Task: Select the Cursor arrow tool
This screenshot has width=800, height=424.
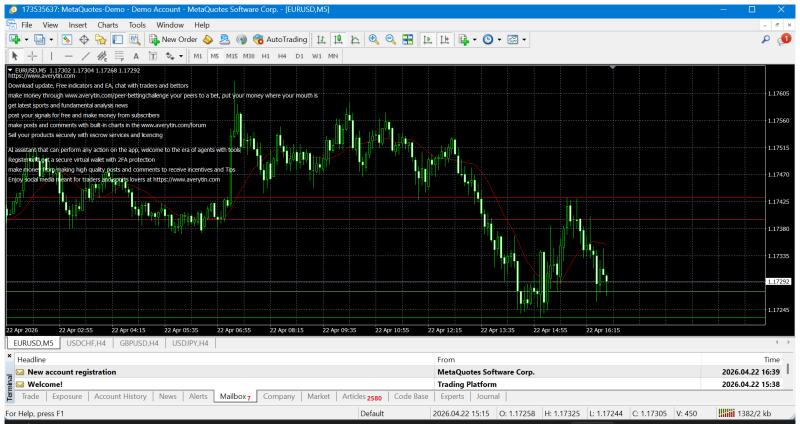Action: 15,56
